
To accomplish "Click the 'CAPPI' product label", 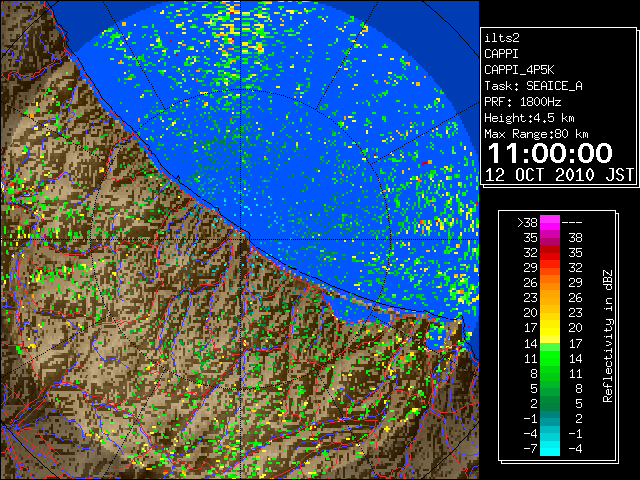I will click(x=501, y=54).
